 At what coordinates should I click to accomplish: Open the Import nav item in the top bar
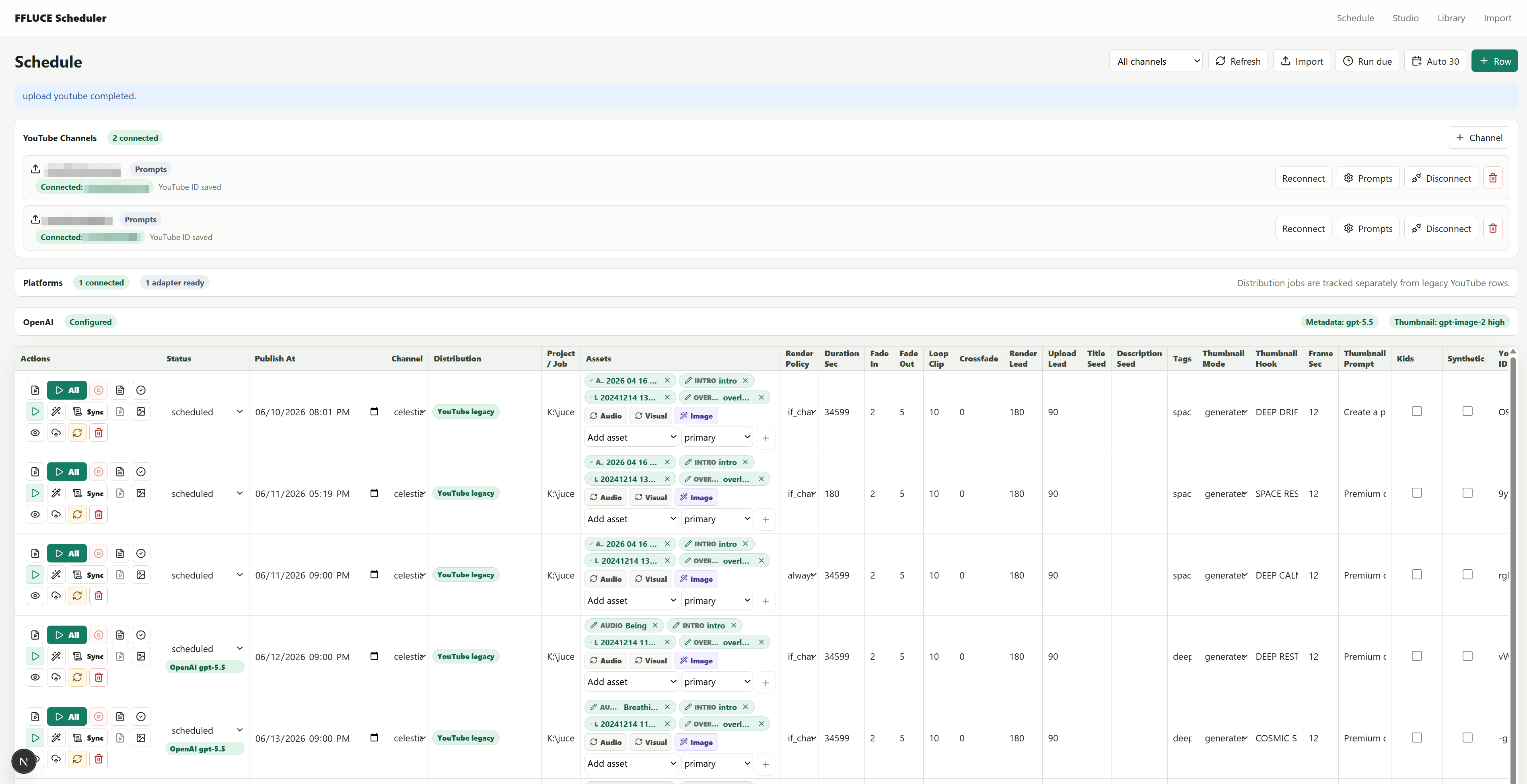(1497, 18)
